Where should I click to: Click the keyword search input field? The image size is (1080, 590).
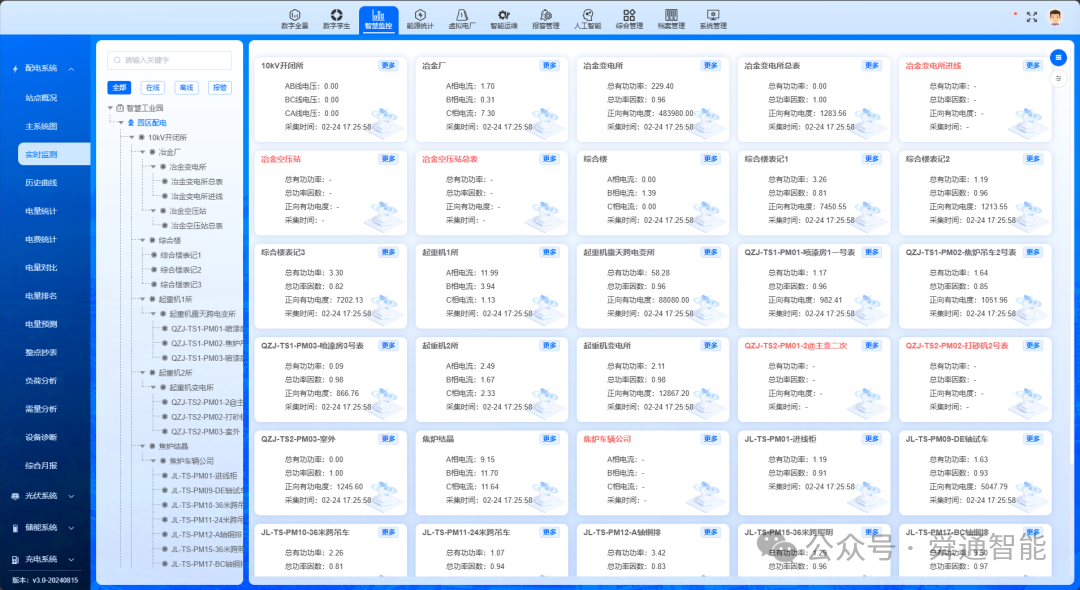pyautogui.click(x=170, y=60)
